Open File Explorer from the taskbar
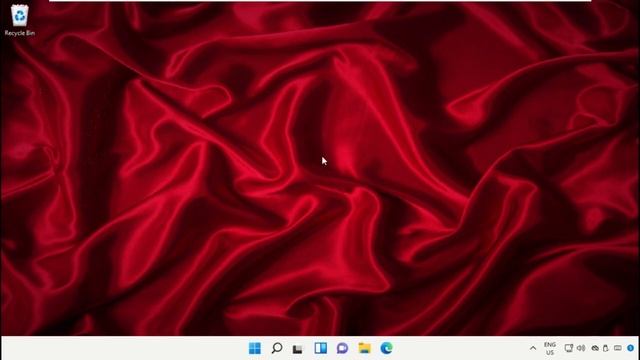This screenshot has height=360, width=640. coord(364,348)
